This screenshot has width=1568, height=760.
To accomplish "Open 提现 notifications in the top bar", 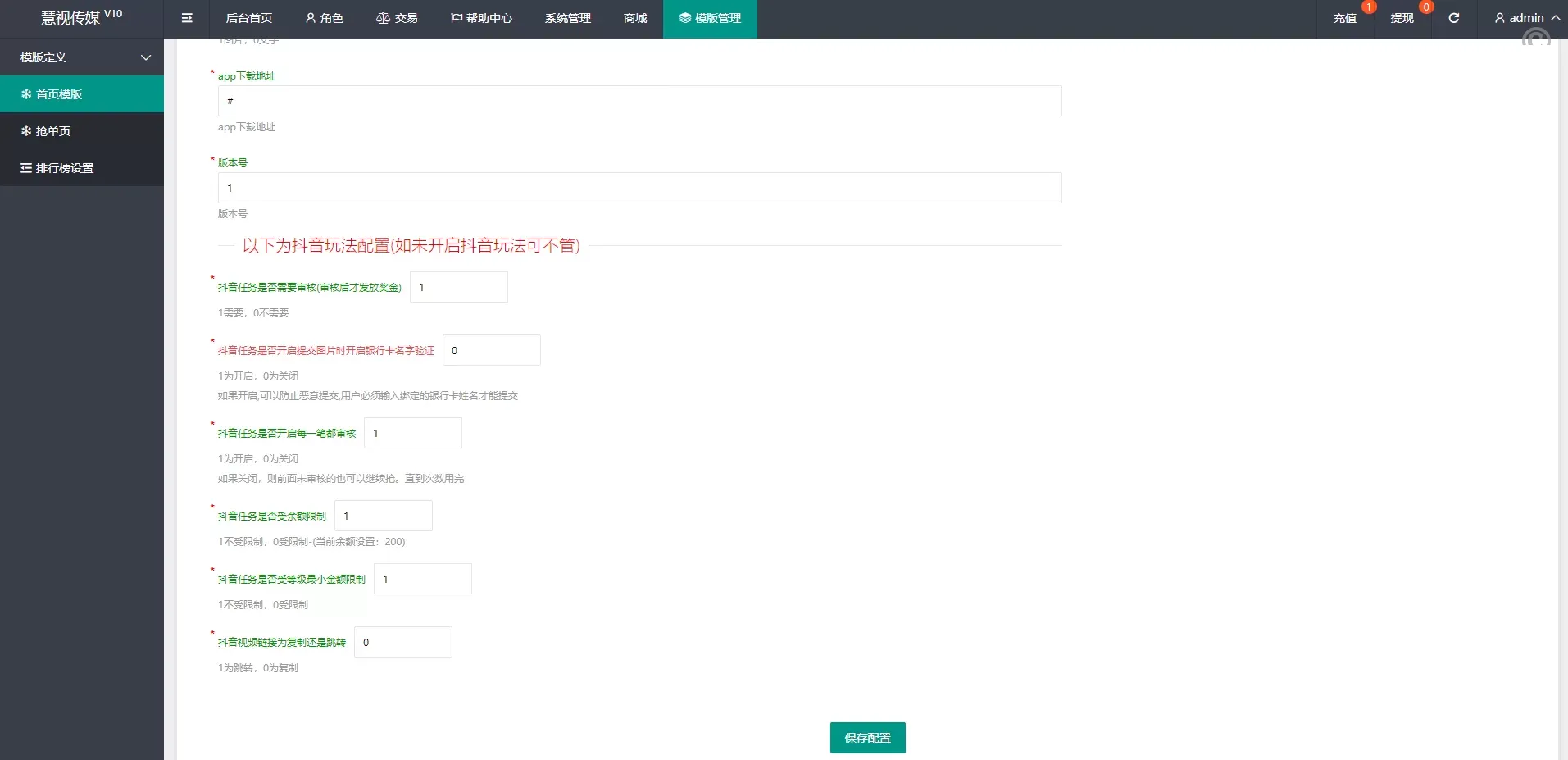I will (x=1402, y=18).
